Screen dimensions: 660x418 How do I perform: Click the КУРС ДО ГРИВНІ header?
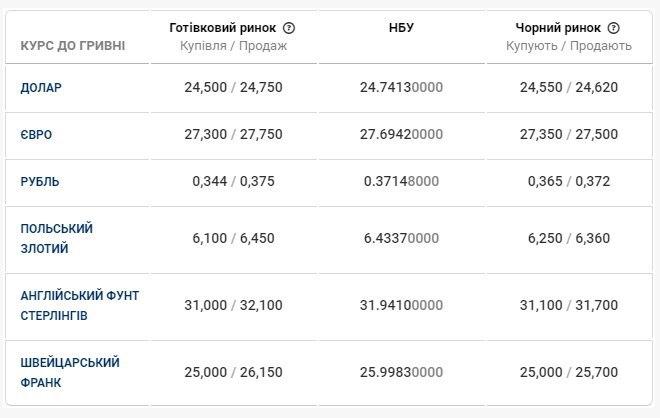point(73,46)
